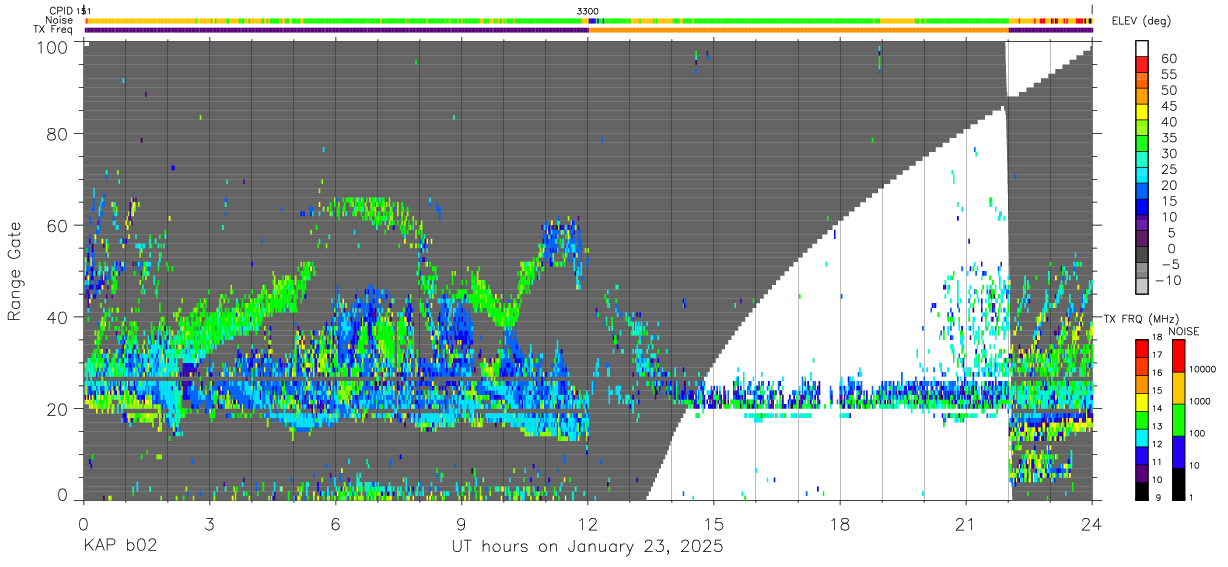Click the x-axis tick label '12'
The height and width of the screenshot is (567, 1228).
(587, 523)
